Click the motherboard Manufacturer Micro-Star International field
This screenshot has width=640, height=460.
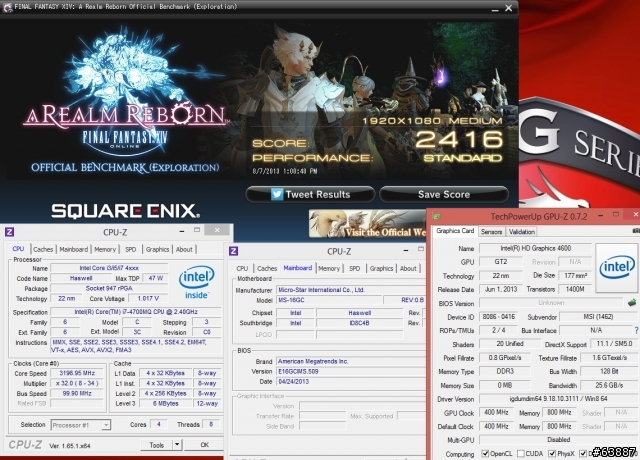351,290
